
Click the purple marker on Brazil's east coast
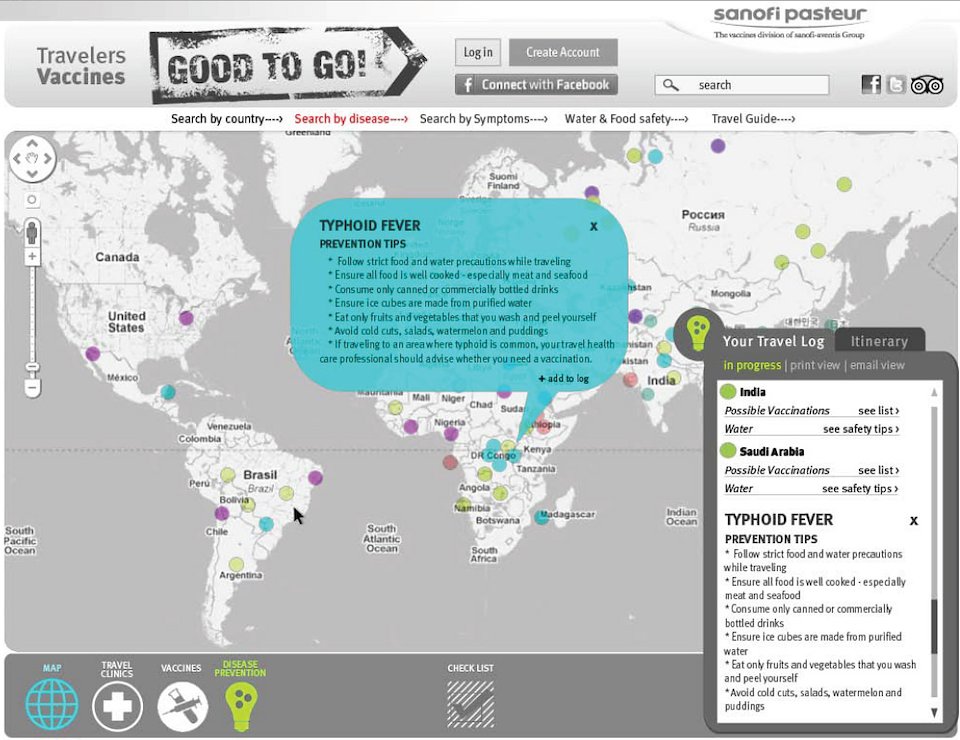(315, 477)
